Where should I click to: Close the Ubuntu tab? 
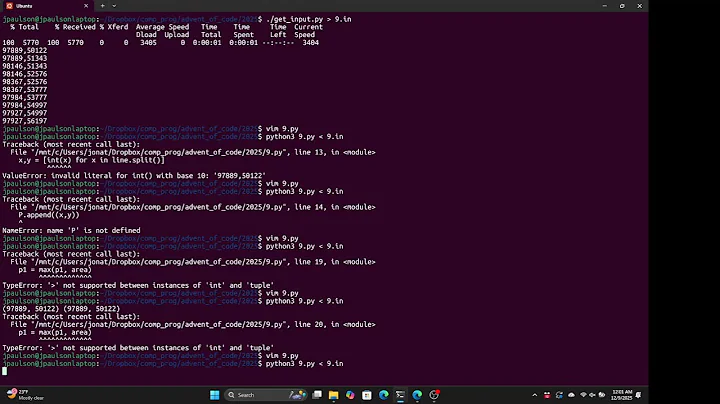click(86, 6)
